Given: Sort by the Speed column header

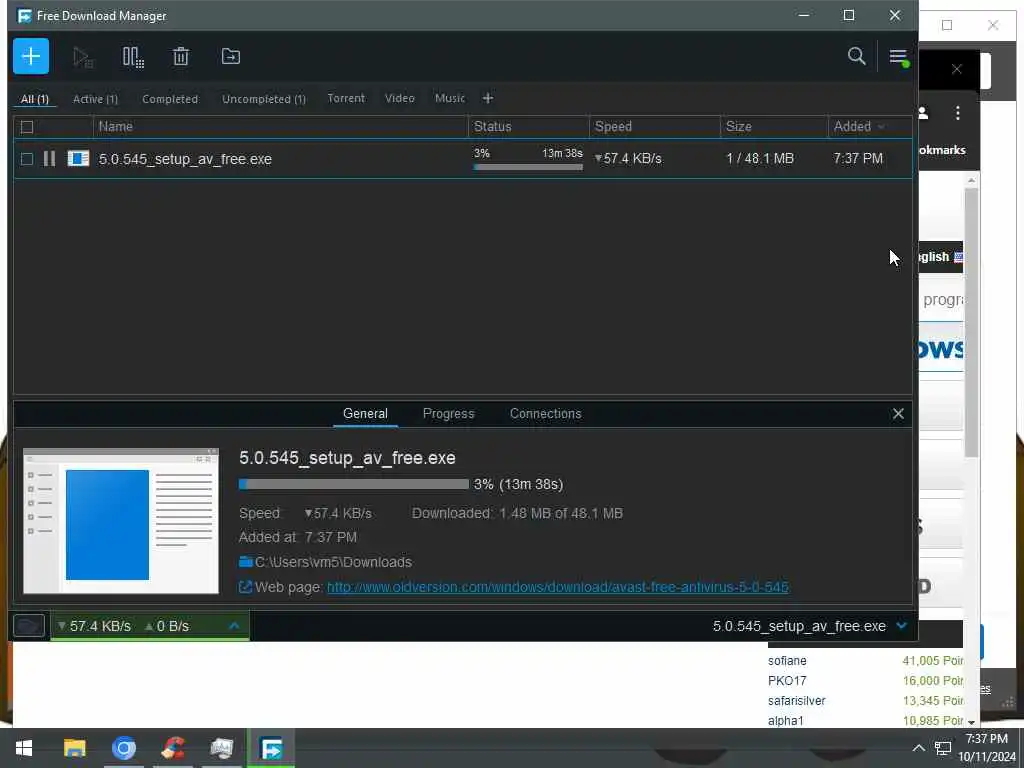Looking at the screenshot, I should point(654,127).
